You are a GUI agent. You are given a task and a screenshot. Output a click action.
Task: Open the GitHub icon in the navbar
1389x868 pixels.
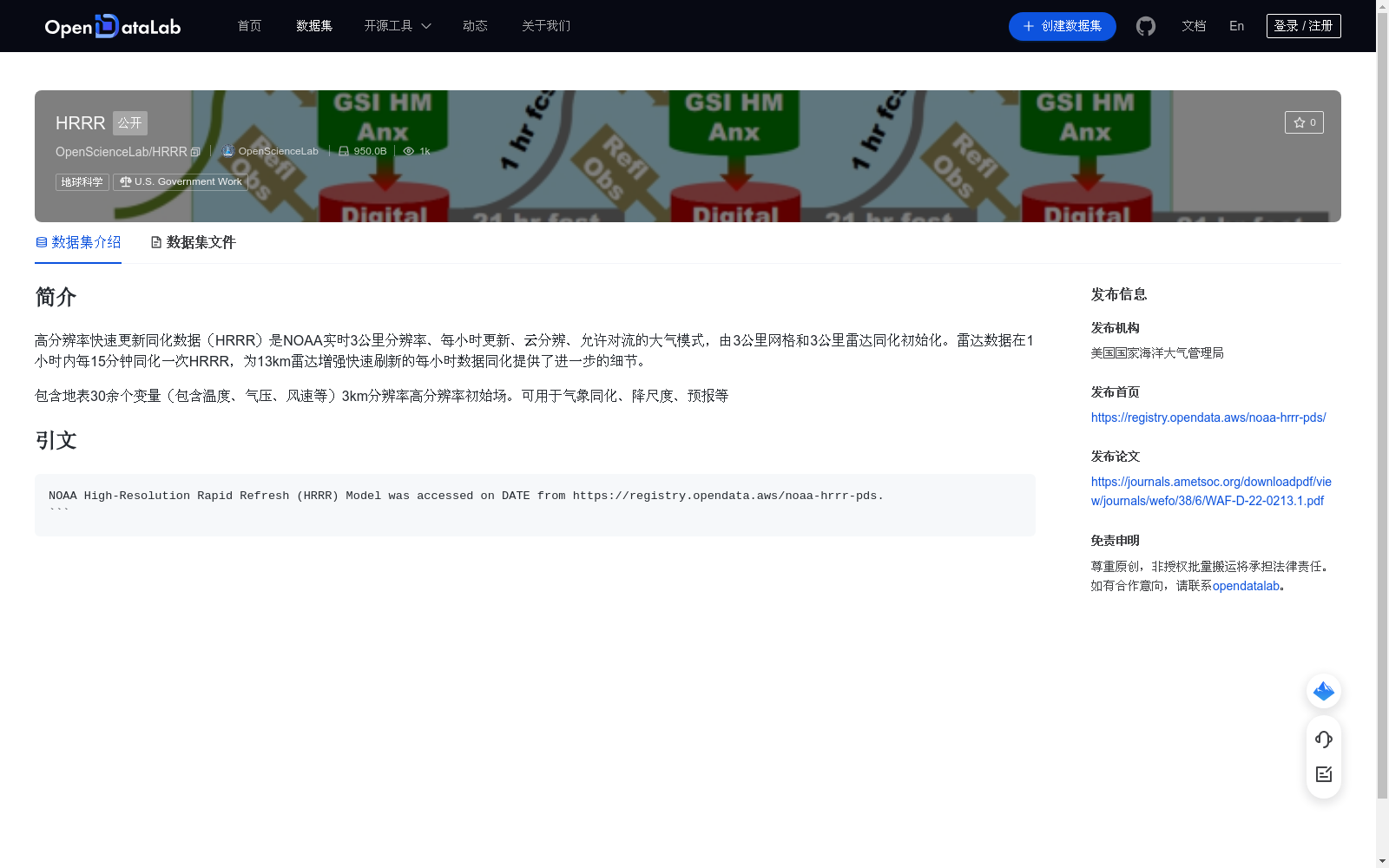(1146, 26)
